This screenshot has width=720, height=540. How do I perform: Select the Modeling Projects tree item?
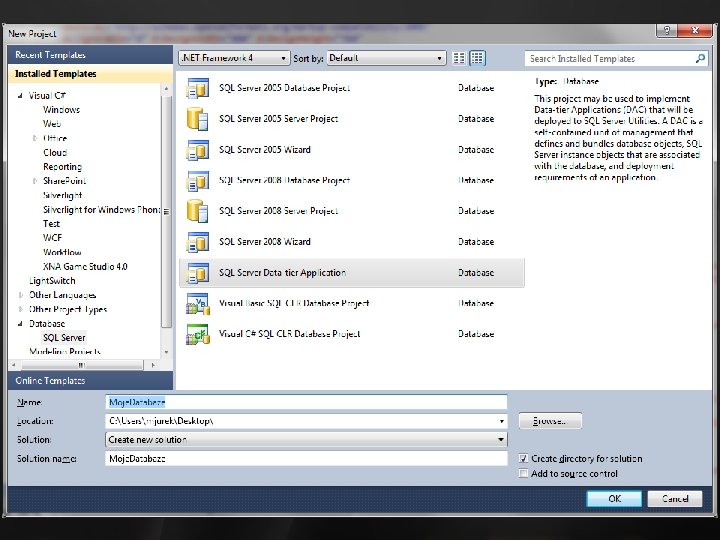[65, 352]
